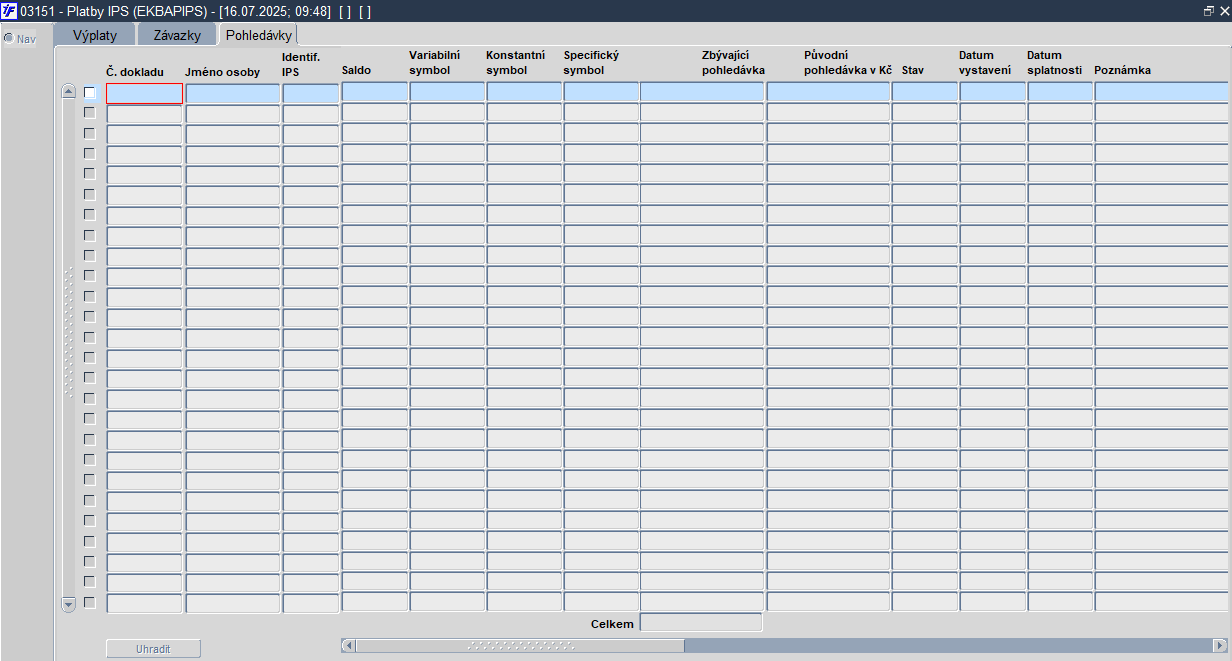1232x661 pixels.
Task: Click the Zbývající pohledávka column header
Action: (733, 63)
